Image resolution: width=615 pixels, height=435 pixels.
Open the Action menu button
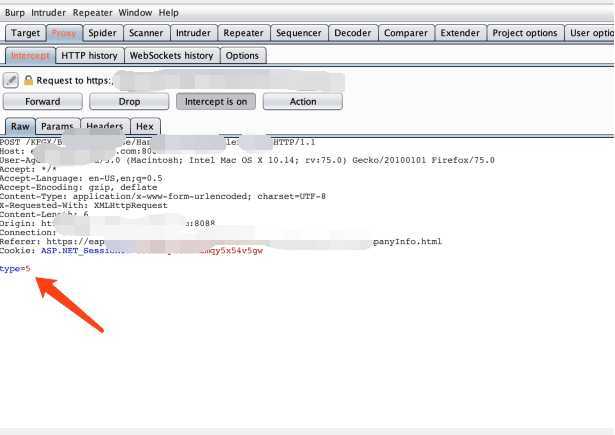pos(303,102)
